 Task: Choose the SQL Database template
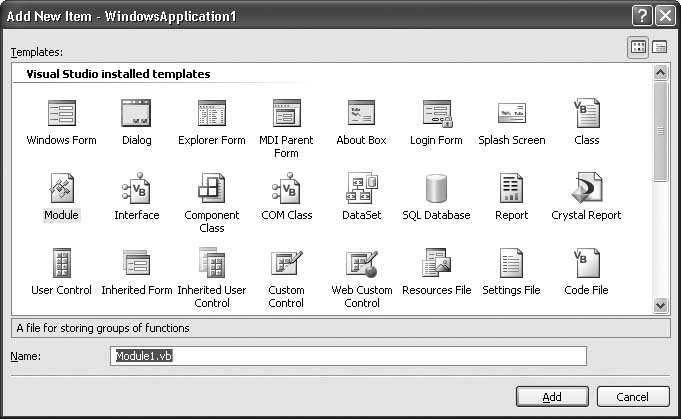pos(436,189)
